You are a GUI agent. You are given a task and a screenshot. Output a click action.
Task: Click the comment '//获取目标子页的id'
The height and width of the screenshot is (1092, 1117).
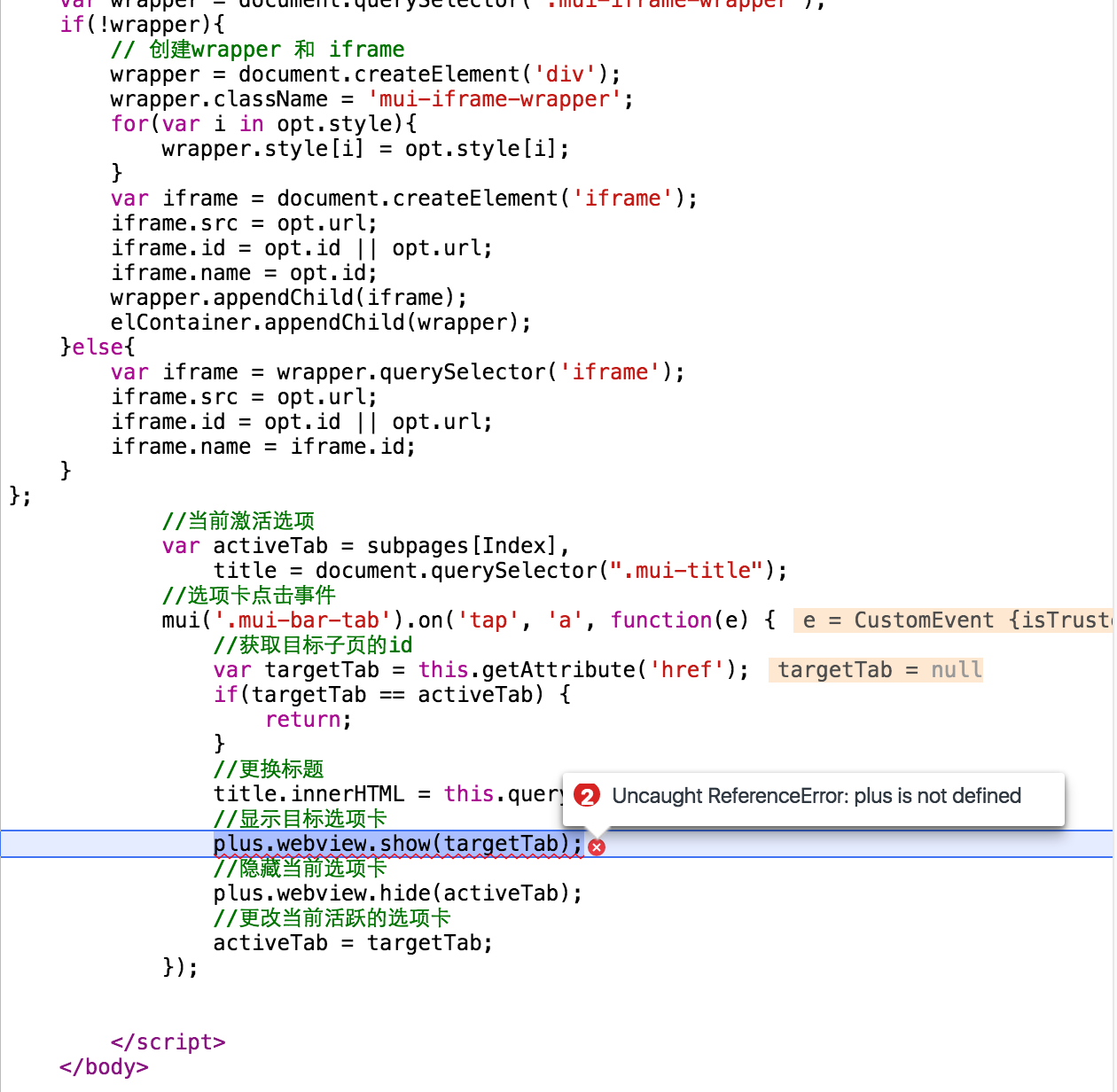click(313, 645)
